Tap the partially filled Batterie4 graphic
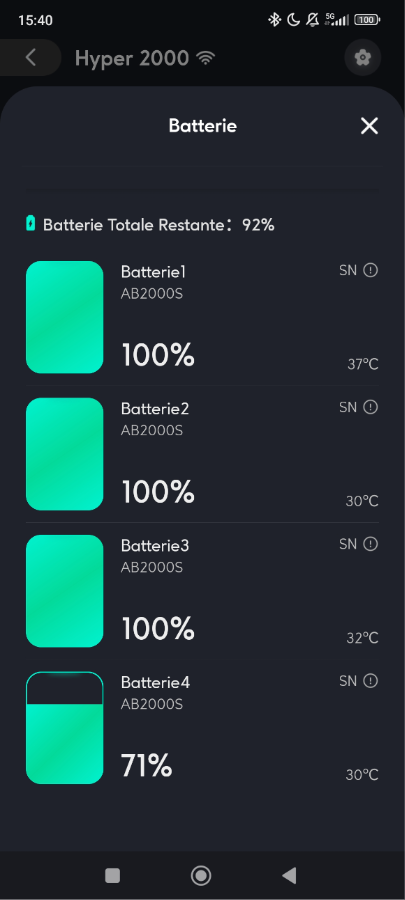Viewport: 405px width, 900px height. click(x=65, y=728)
